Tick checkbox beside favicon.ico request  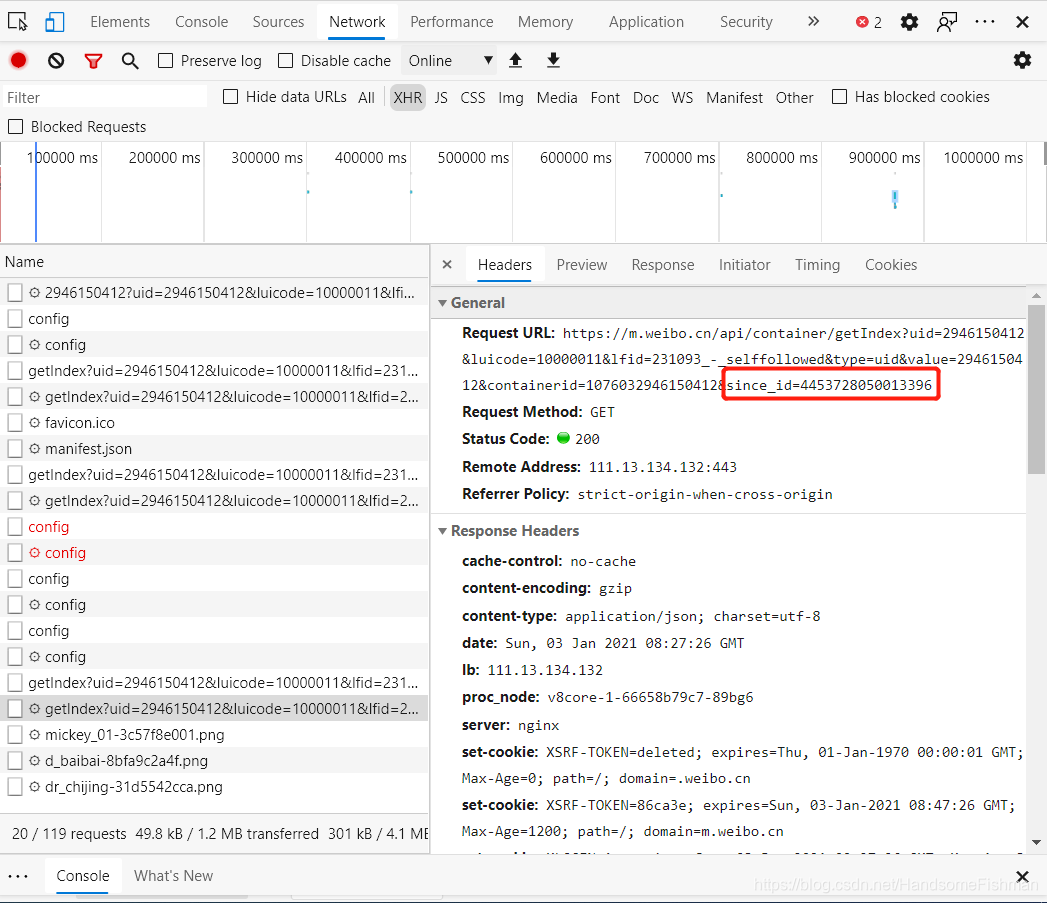coord(15,423)
